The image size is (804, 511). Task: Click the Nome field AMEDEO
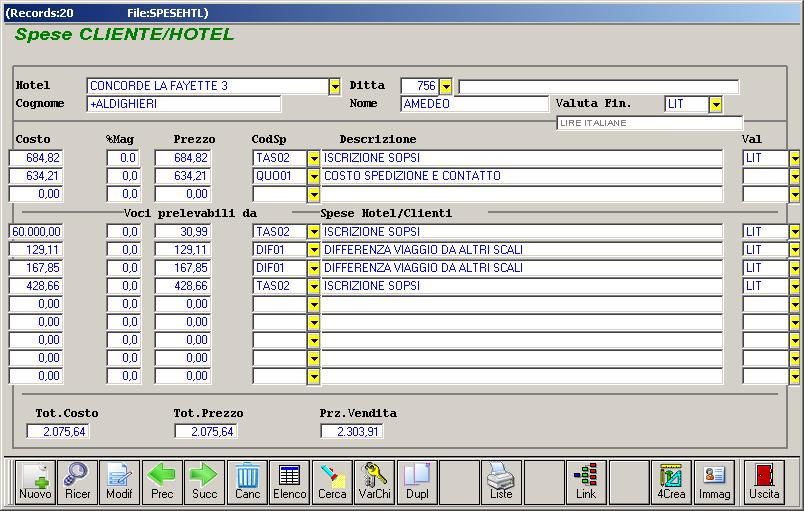coord(474,104)
